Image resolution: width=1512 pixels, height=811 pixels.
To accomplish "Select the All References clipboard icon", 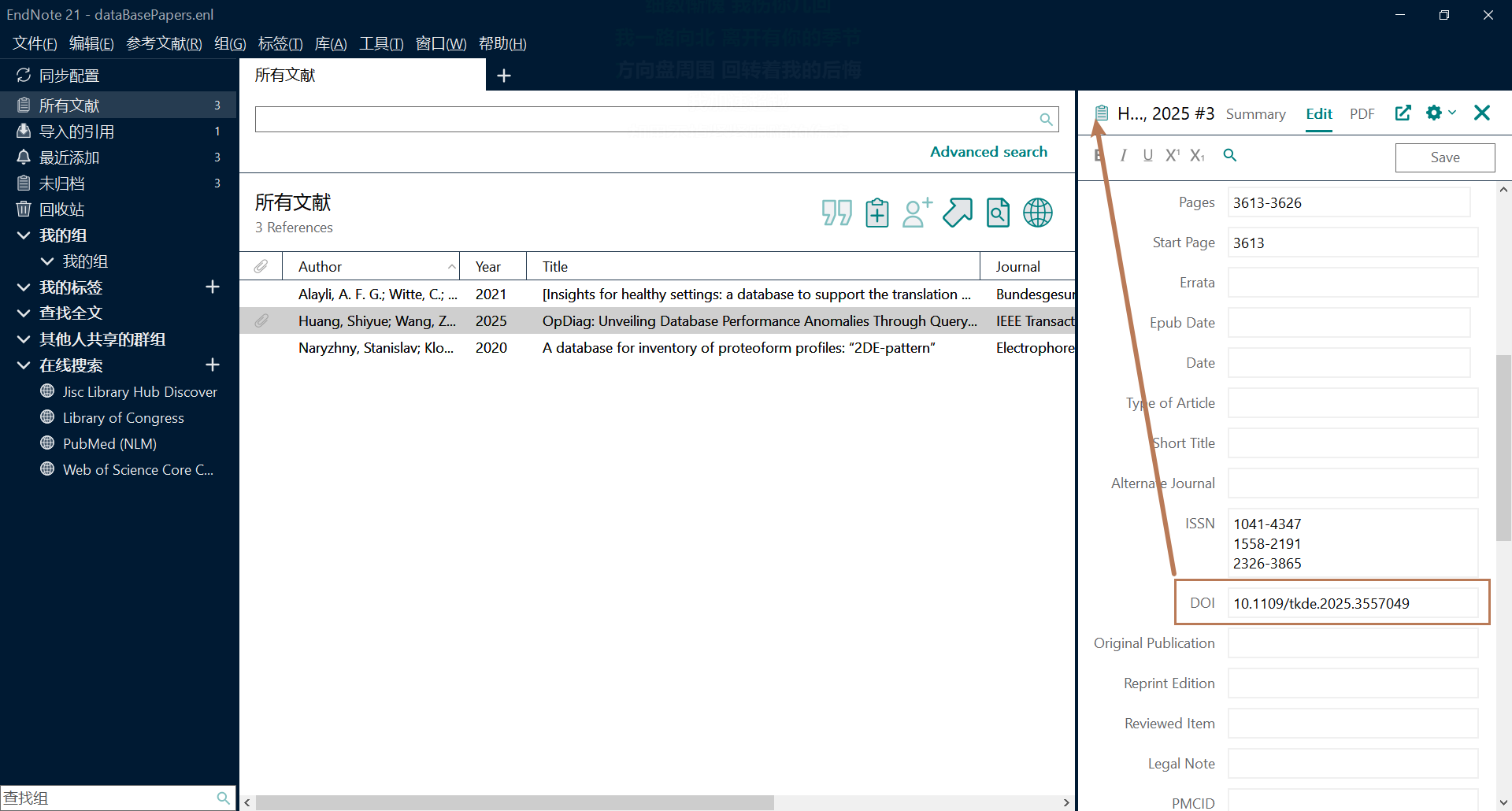I will coord(24,105).
